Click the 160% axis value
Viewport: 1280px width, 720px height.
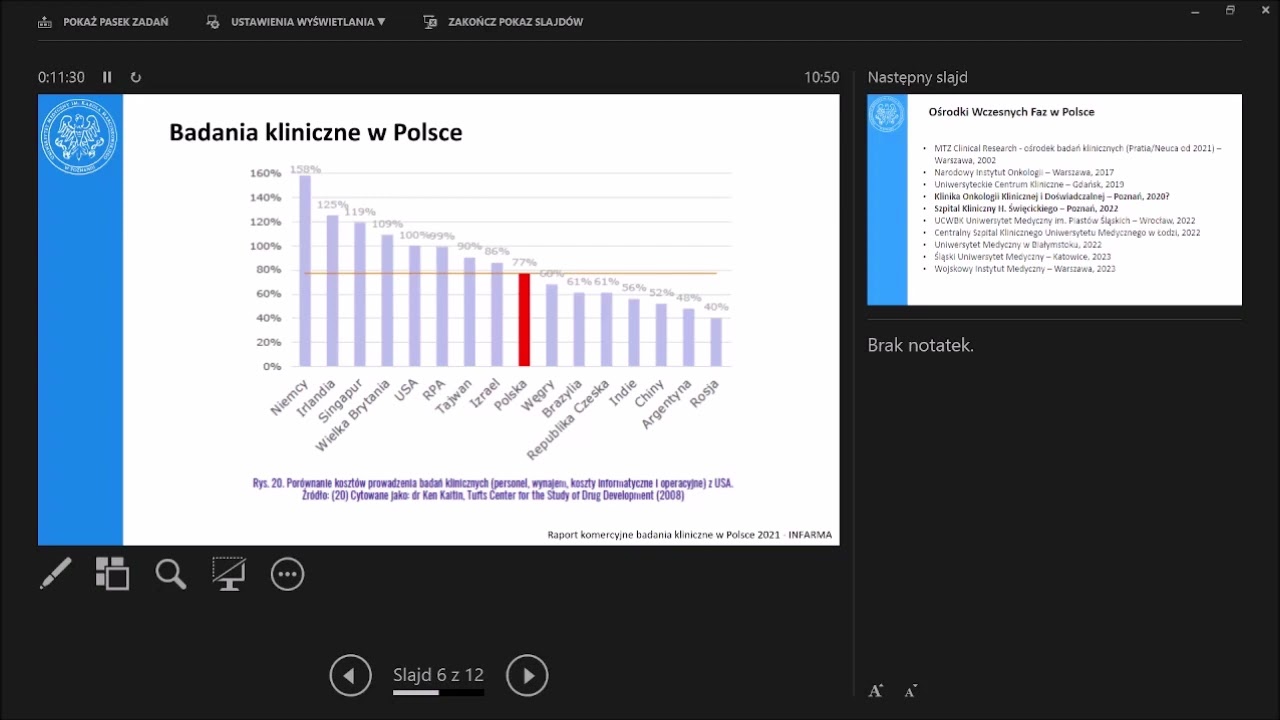(265, 173)
